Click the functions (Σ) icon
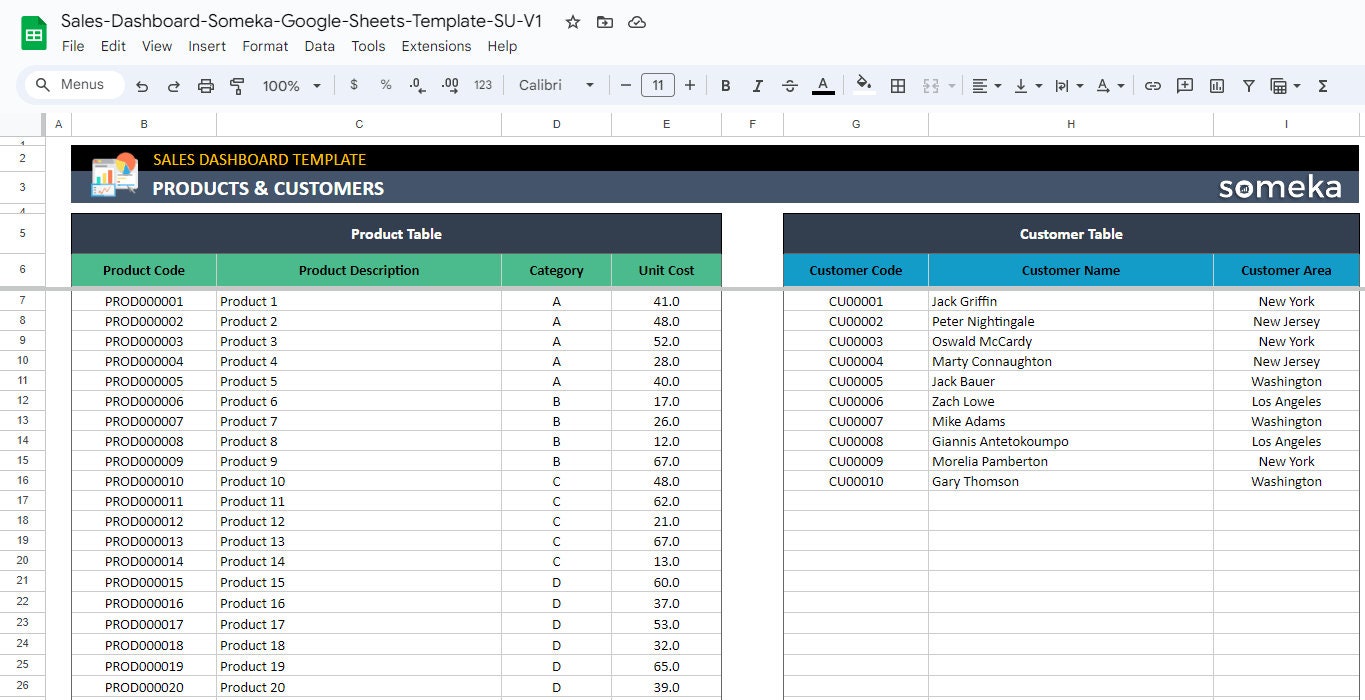1365x700 pixels. 1323,85
